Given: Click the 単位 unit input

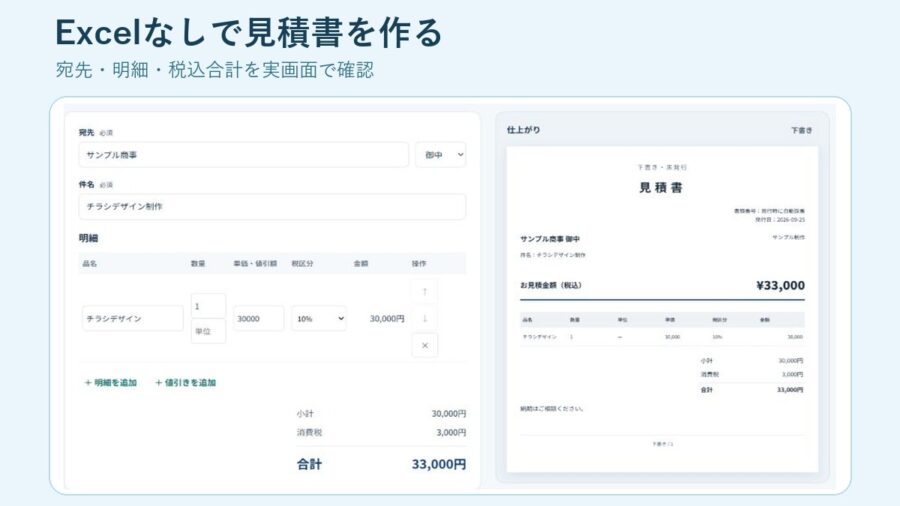Looking at the screenshot, I should [x=208, y=331].
